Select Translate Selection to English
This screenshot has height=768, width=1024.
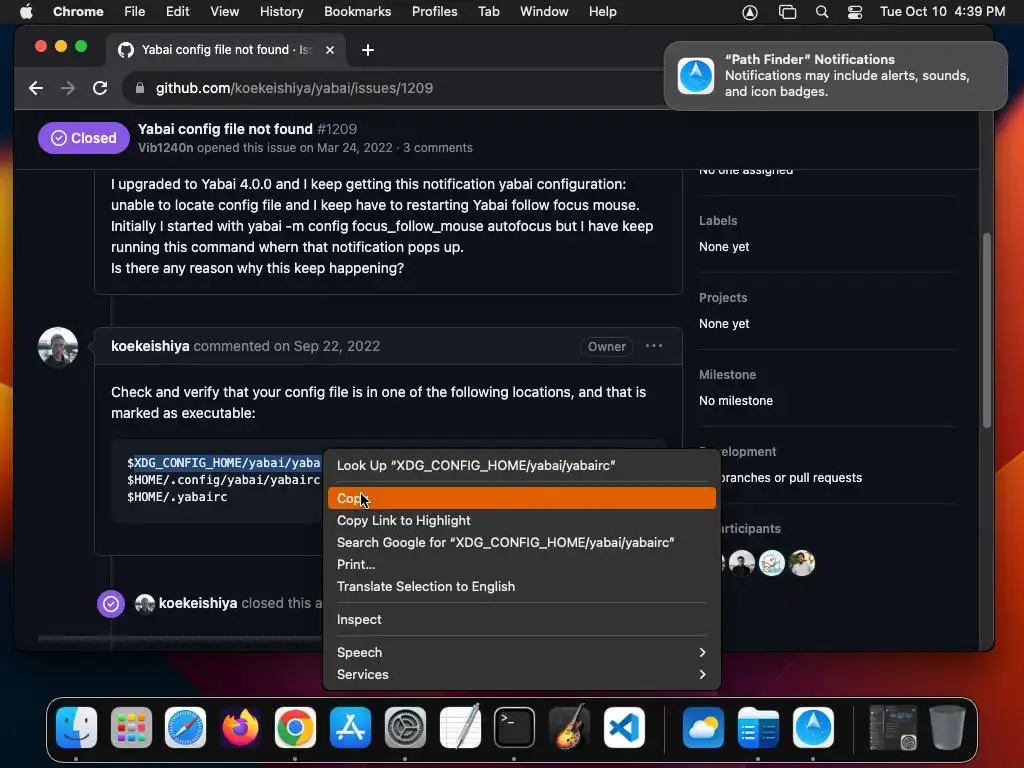coord(522,586)
